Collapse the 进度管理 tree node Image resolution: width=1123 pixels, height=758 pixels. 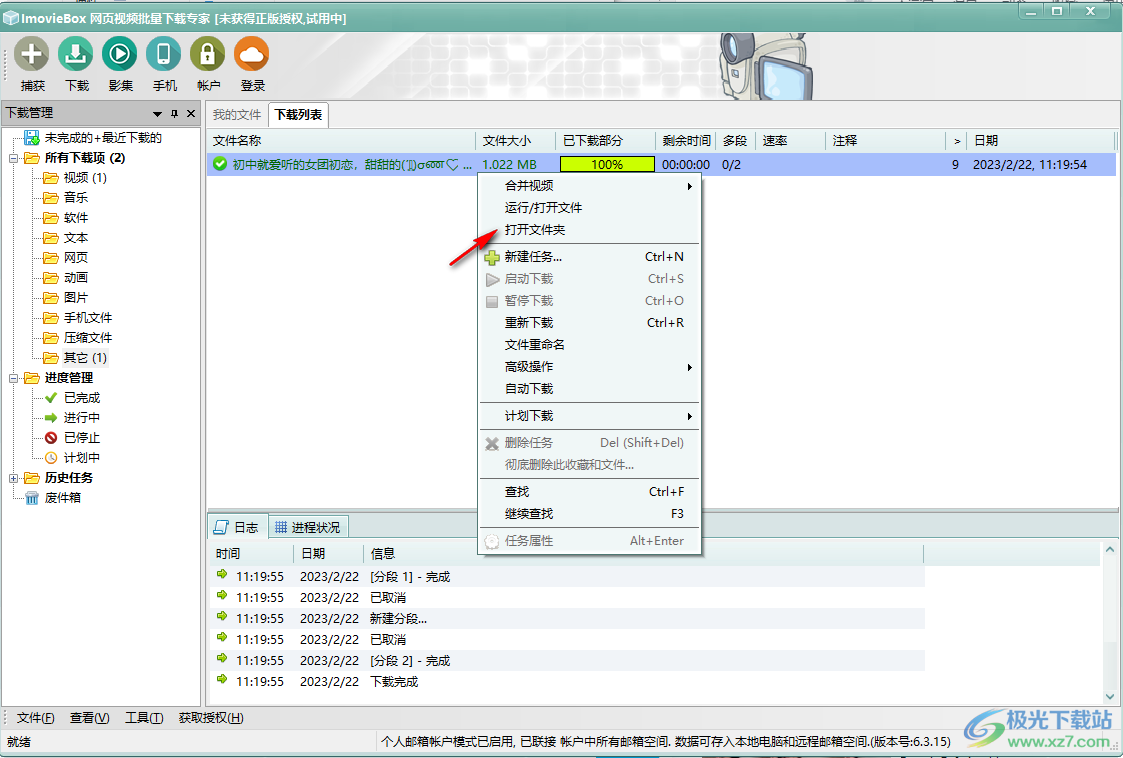[13, 378]
